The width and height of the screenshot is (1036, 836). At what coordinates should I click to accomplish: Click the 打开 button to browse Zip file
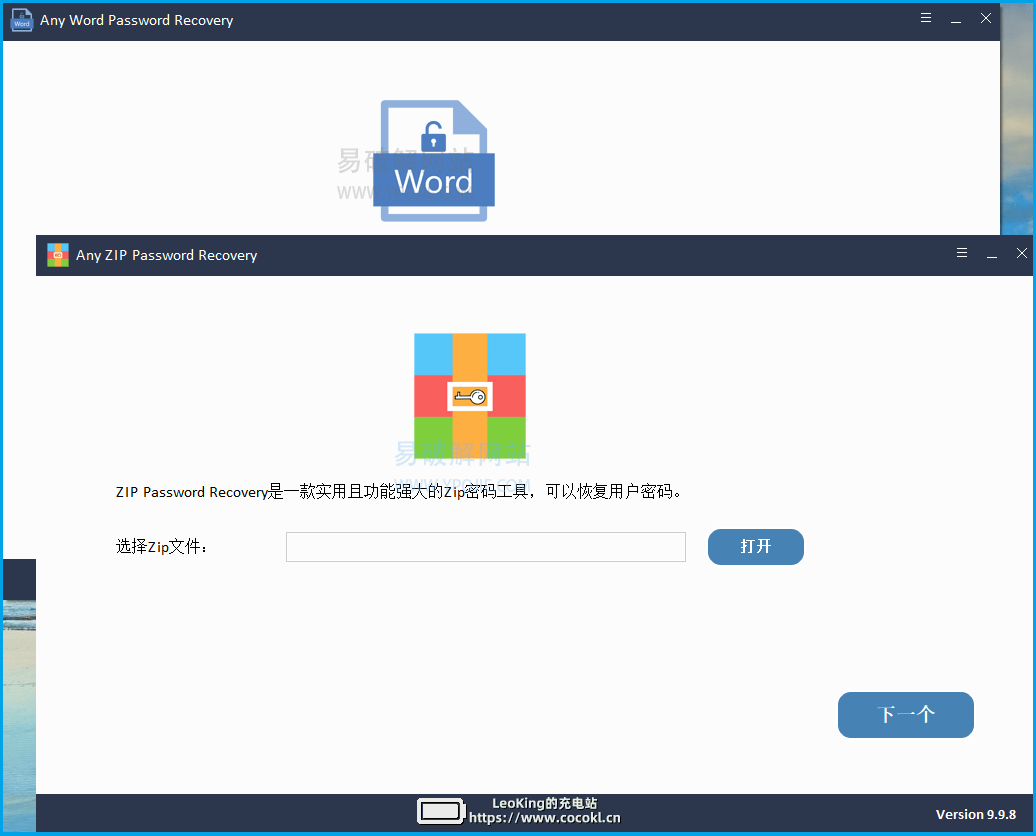[x=755, y=547]
